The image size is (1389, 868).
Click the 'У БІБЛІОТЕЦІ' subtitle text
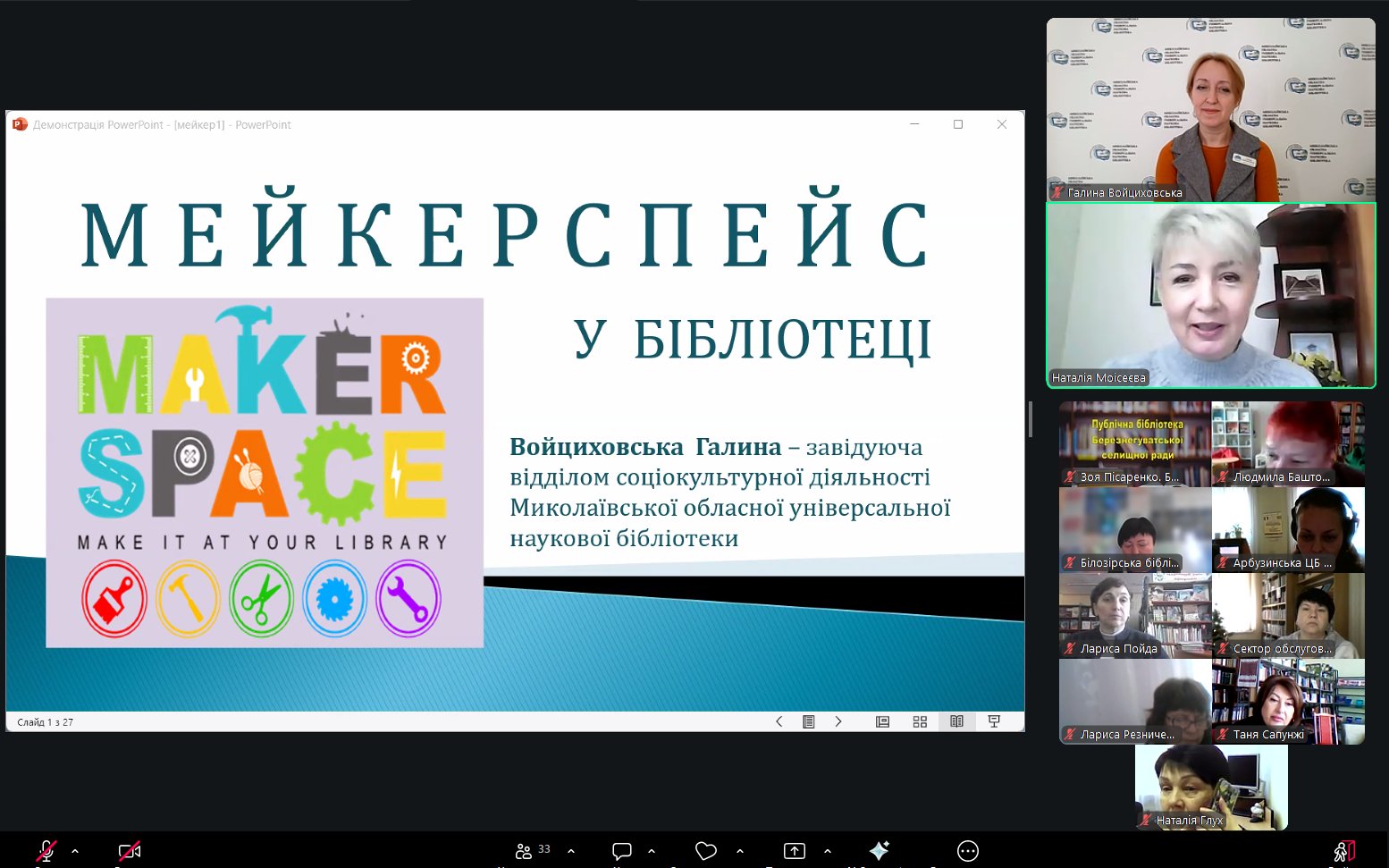click(753, 340)
